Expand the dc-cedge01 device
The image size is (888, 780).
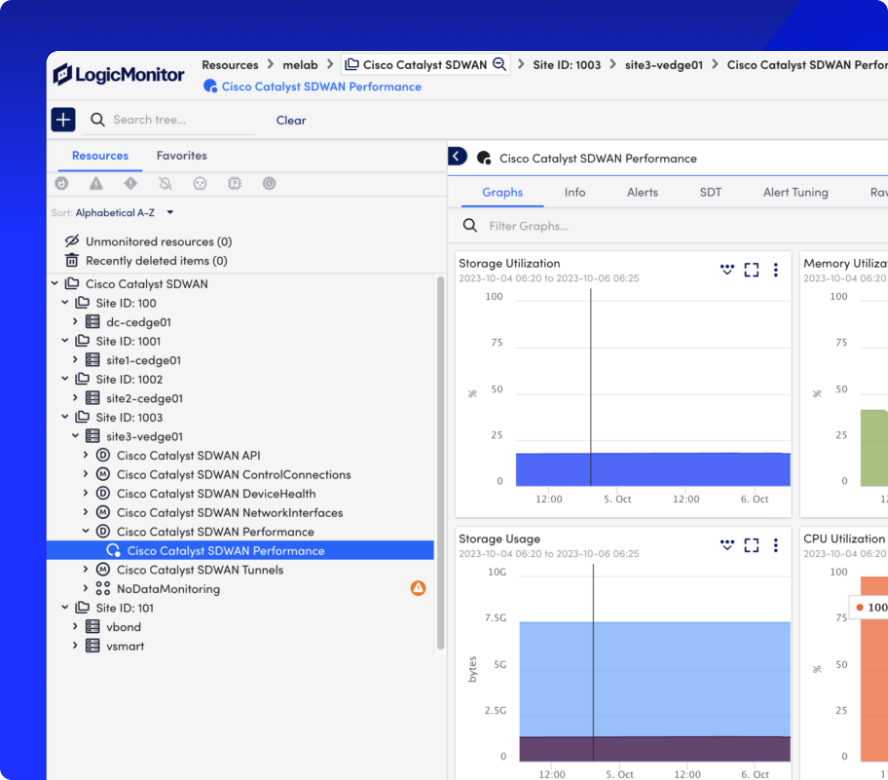tap(75, 322)
